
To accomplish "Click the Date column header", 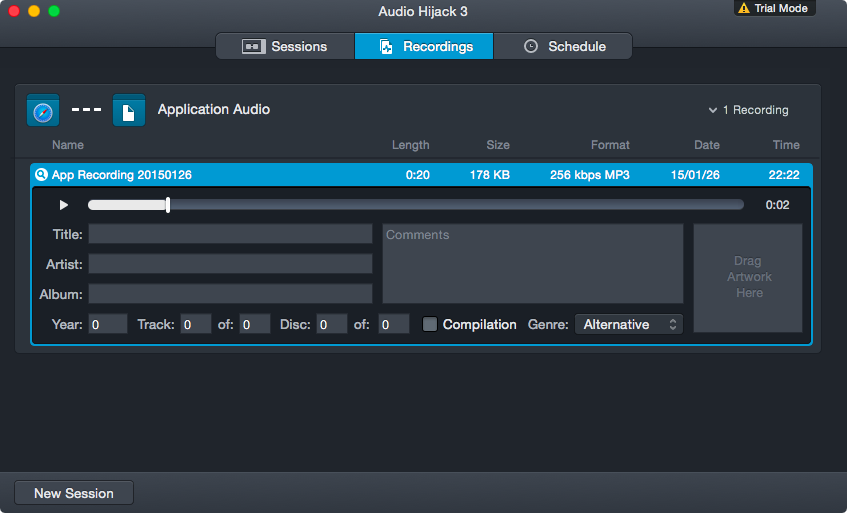I will pyautogui.click(x=707, y=145).
